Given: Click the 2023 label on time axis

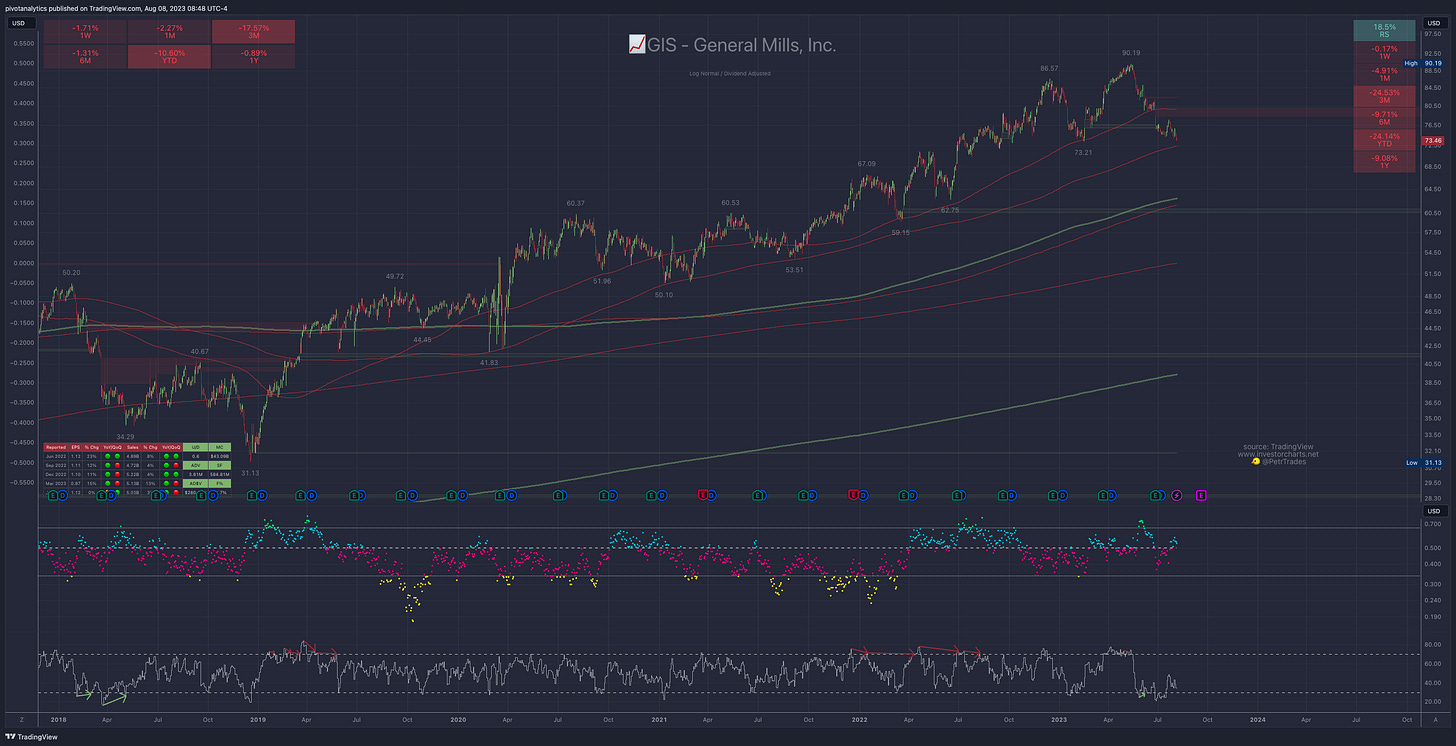Looking at the screenshot, I should [x=1058, y=720].
